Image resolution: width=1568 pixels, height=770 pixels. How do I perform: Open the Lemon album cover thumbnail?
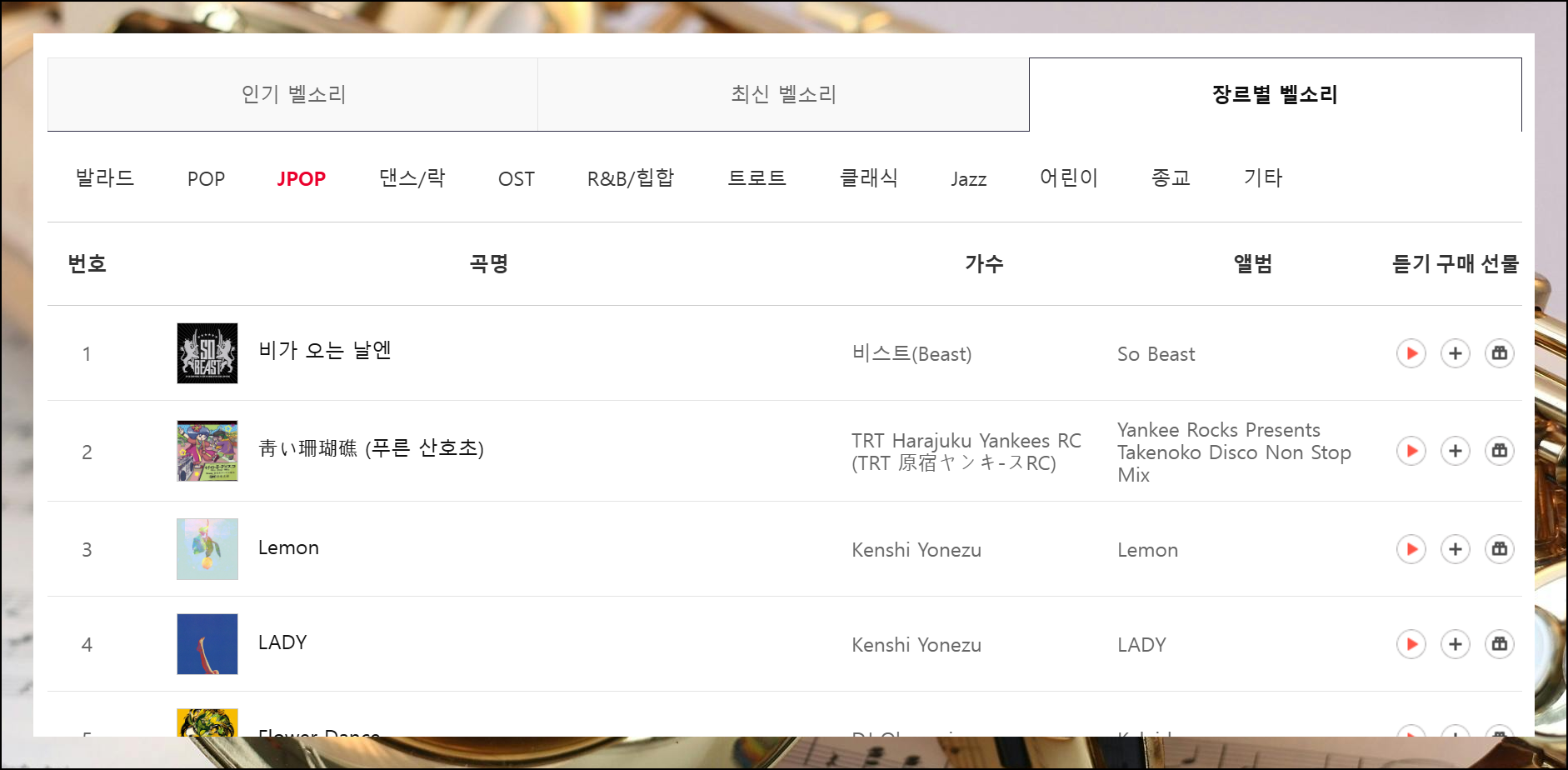coord(207,549)
